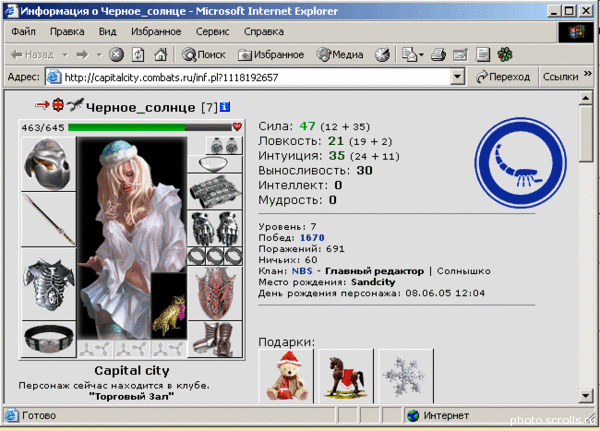Open the Избранное menu

156,31
